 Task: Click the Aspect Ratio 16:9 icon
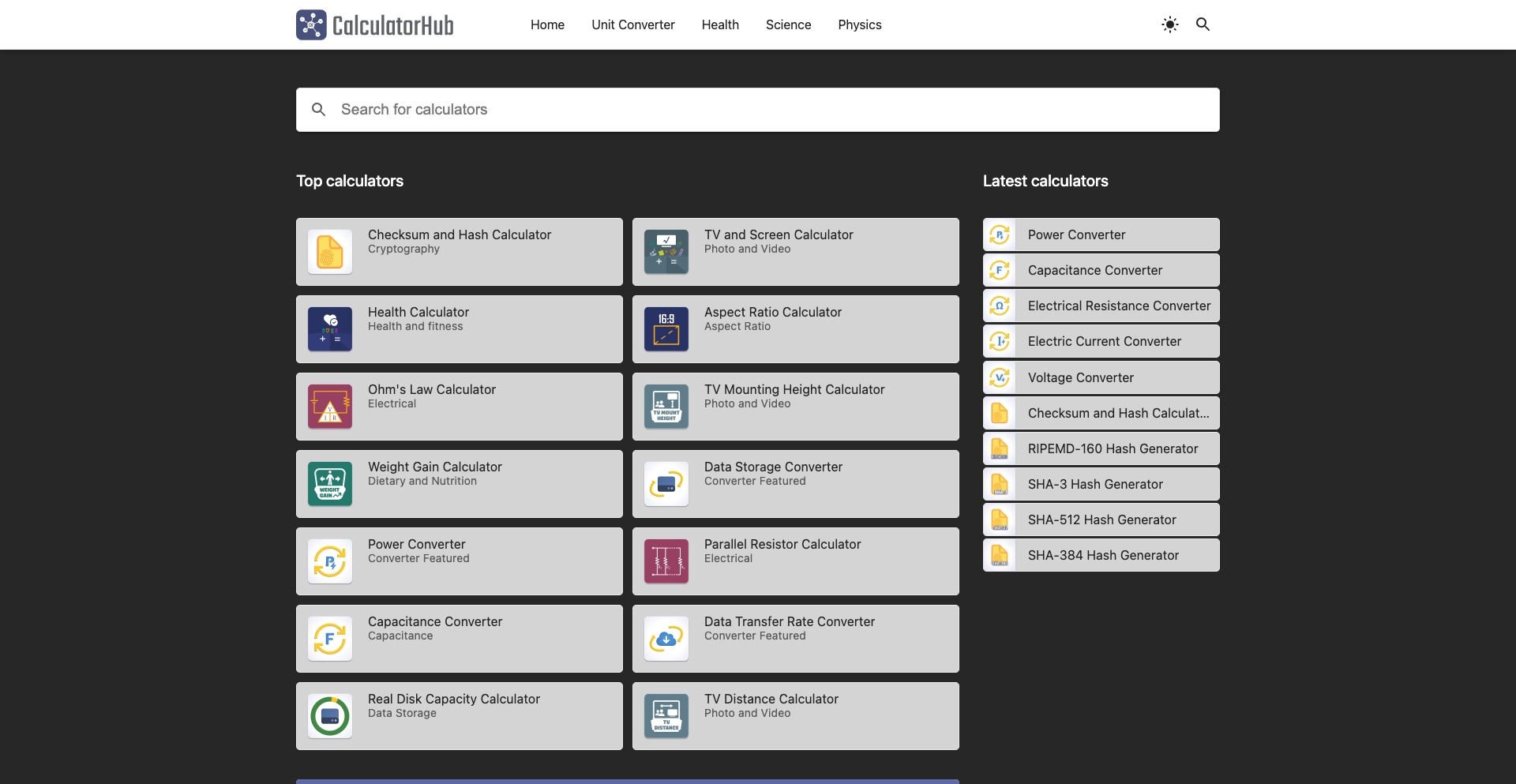666,328
